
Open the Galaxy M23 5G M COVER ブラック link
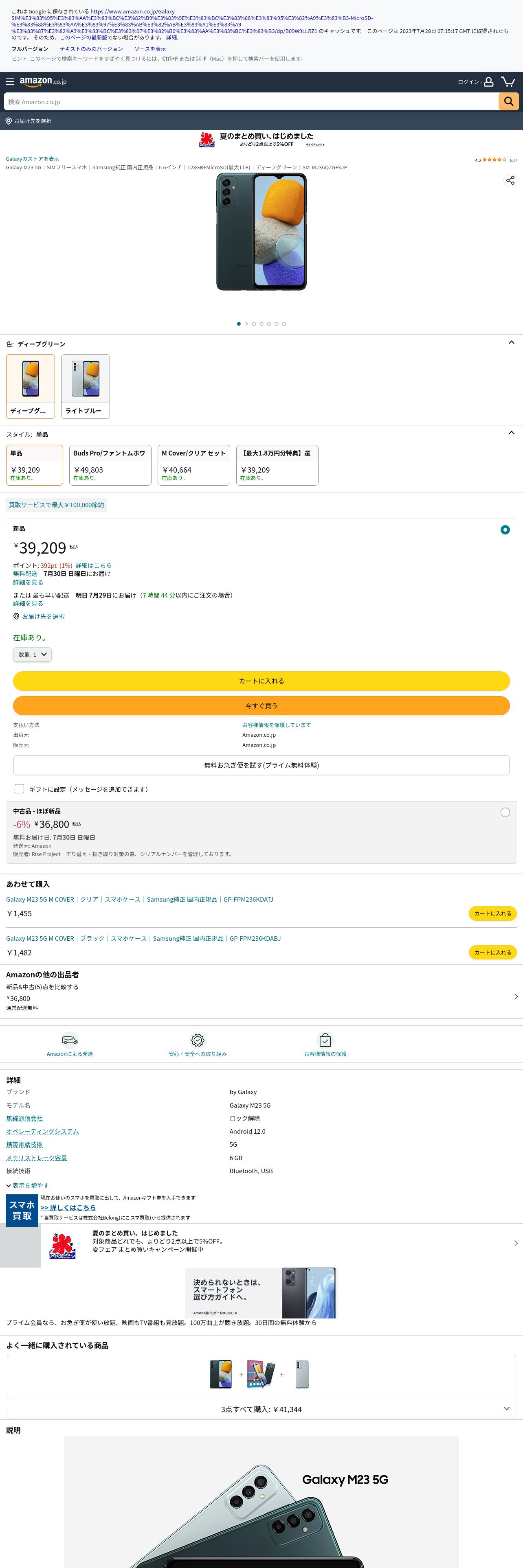tap(143, 938)
